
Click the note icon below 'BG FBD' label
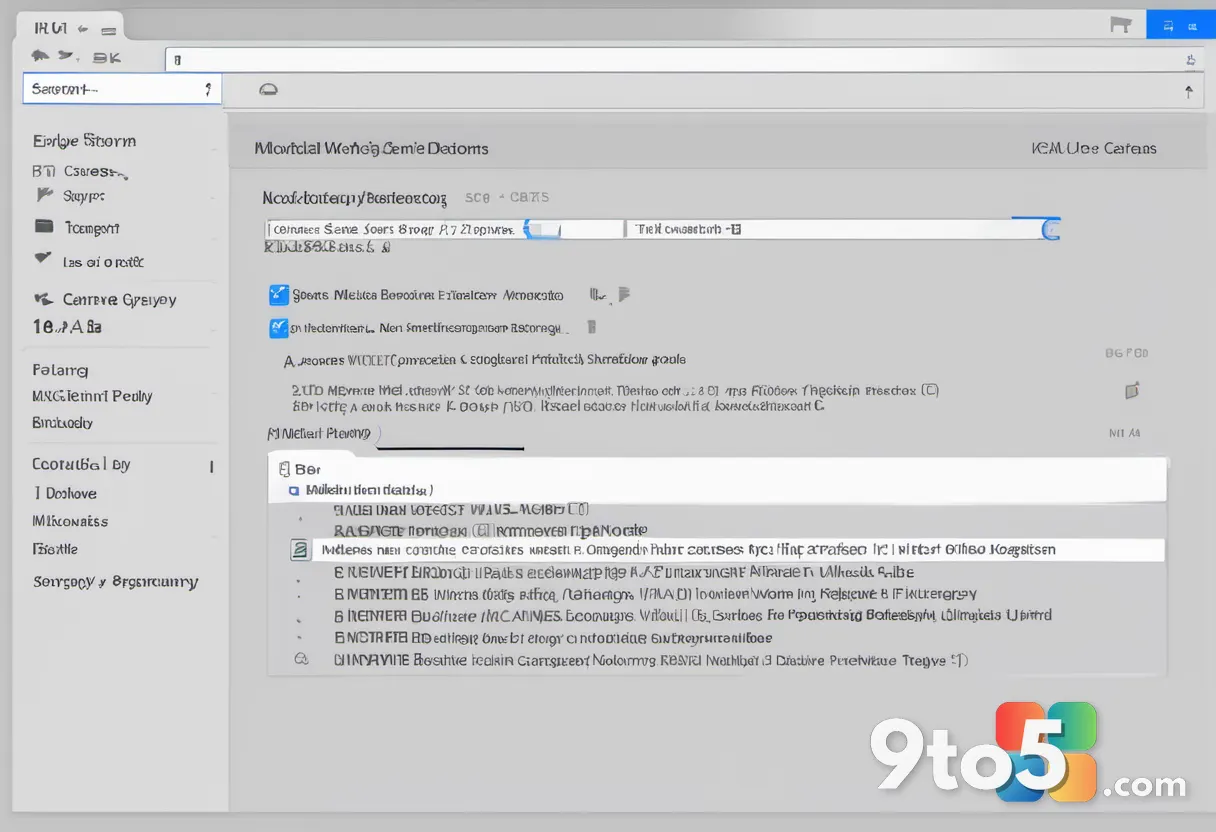coord(1132,390)
